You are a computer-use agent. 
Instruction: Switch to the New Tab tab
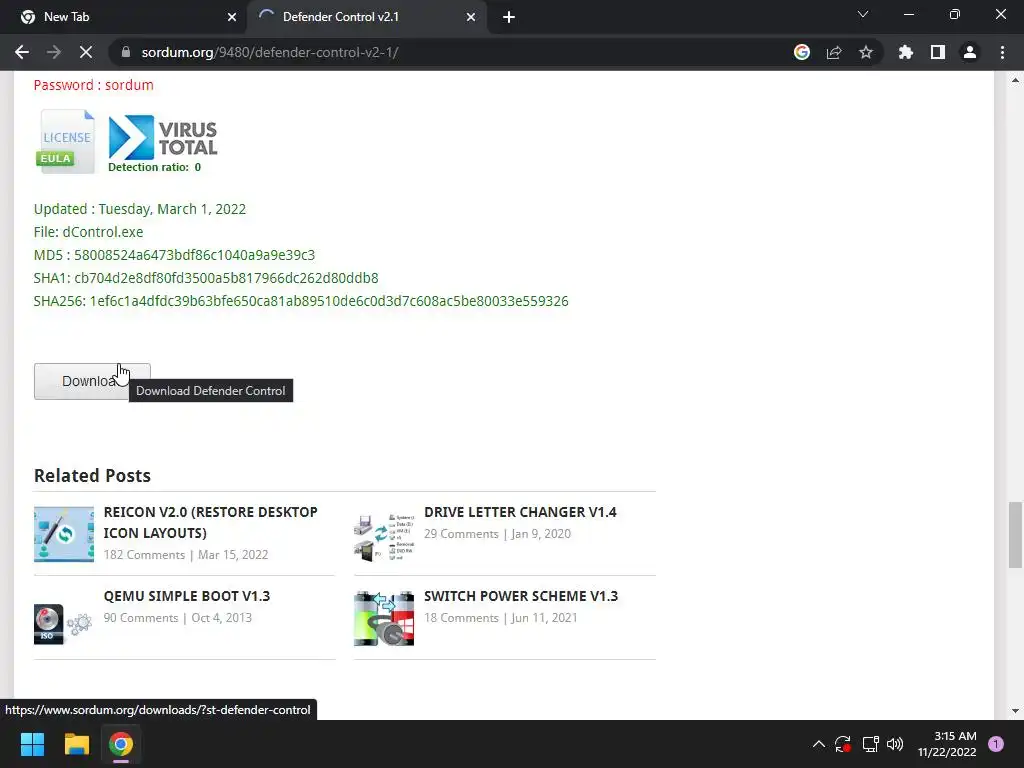coord(123,17)
